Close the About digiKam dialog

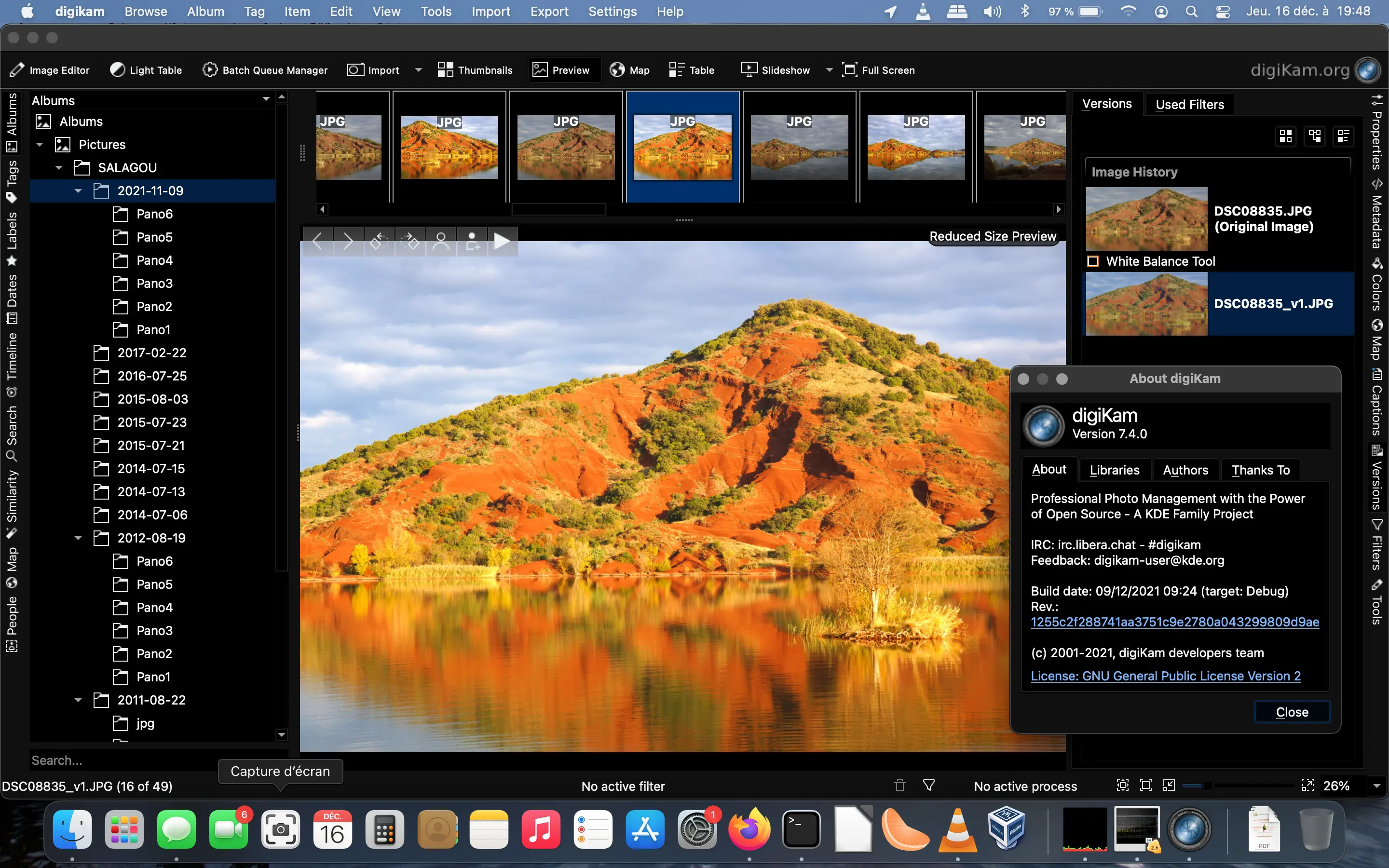coord(1292,711)
